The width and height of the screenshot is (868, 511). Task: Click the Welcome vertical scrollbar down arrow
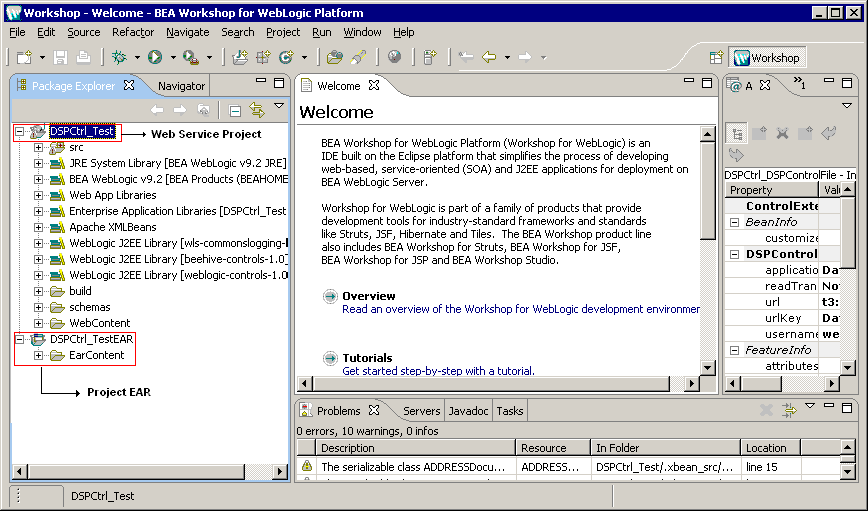pos(708,367)
